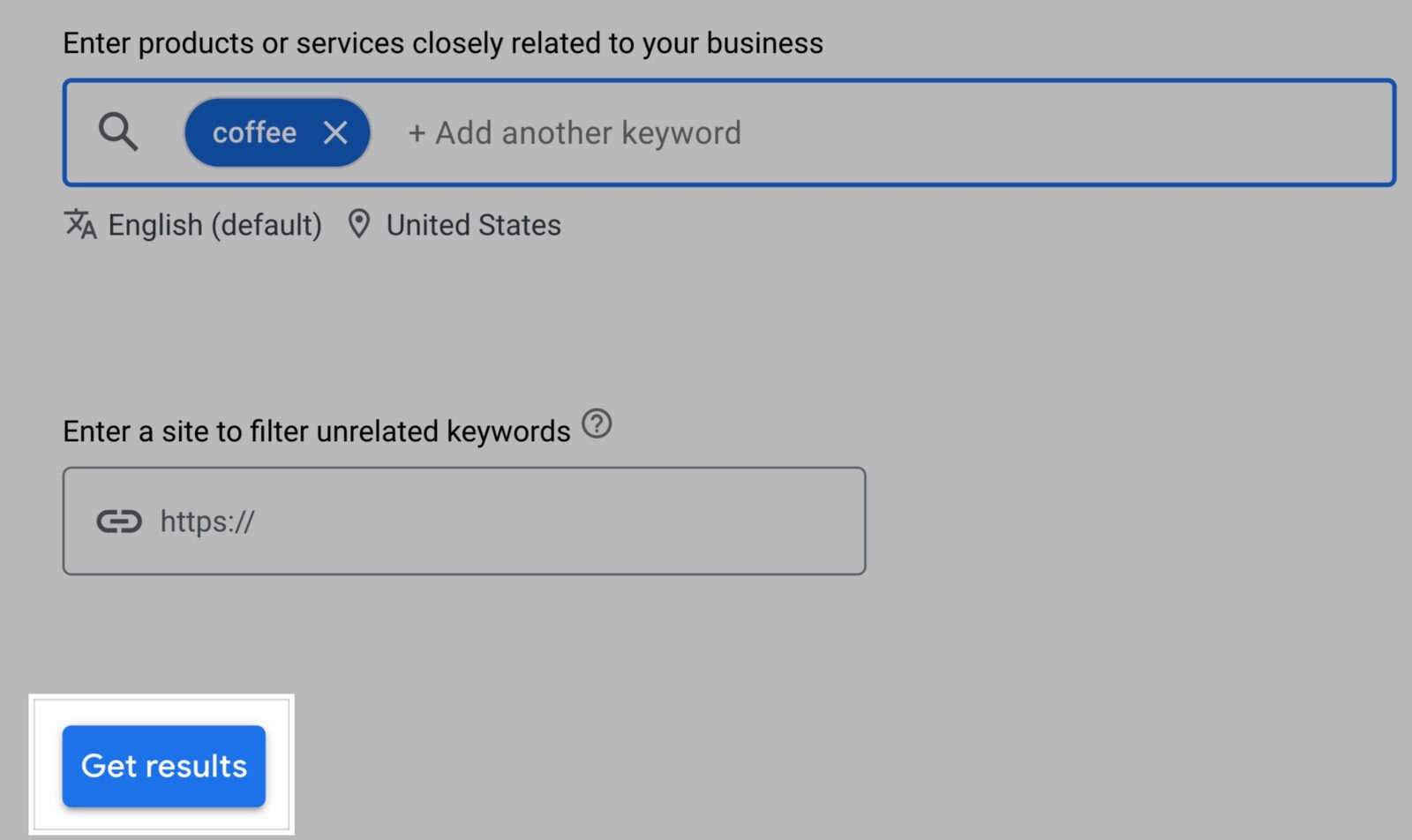Open the United States location selector
The image size is (1412, 840).
tap(472, 224)
